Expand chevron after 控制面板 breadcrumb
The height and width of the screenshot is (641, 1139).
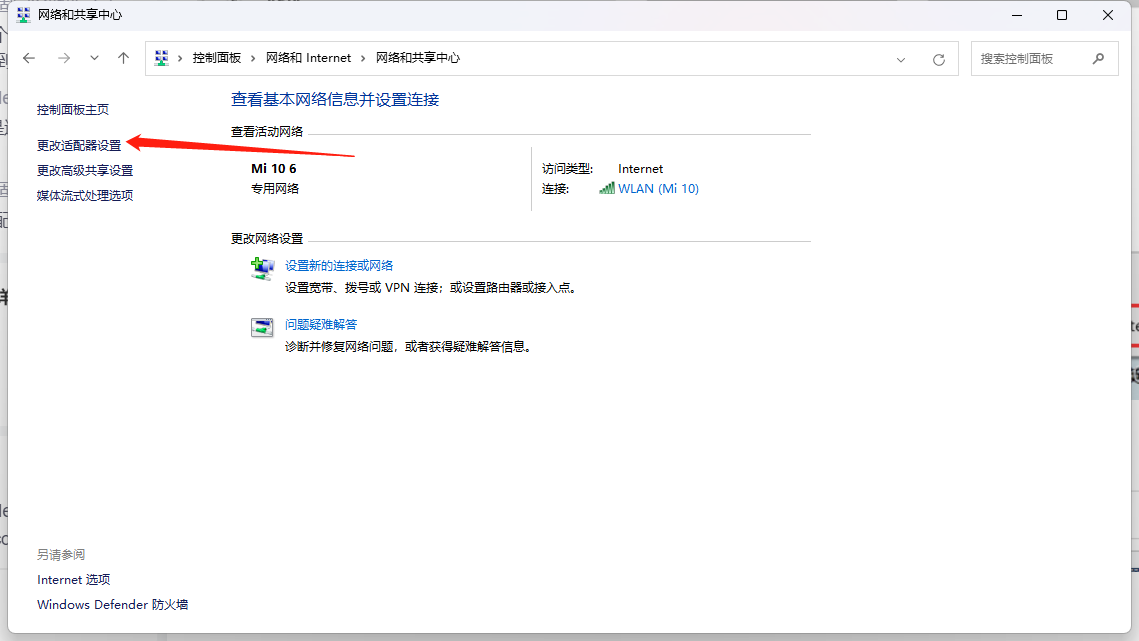click(x=253, y=58)
